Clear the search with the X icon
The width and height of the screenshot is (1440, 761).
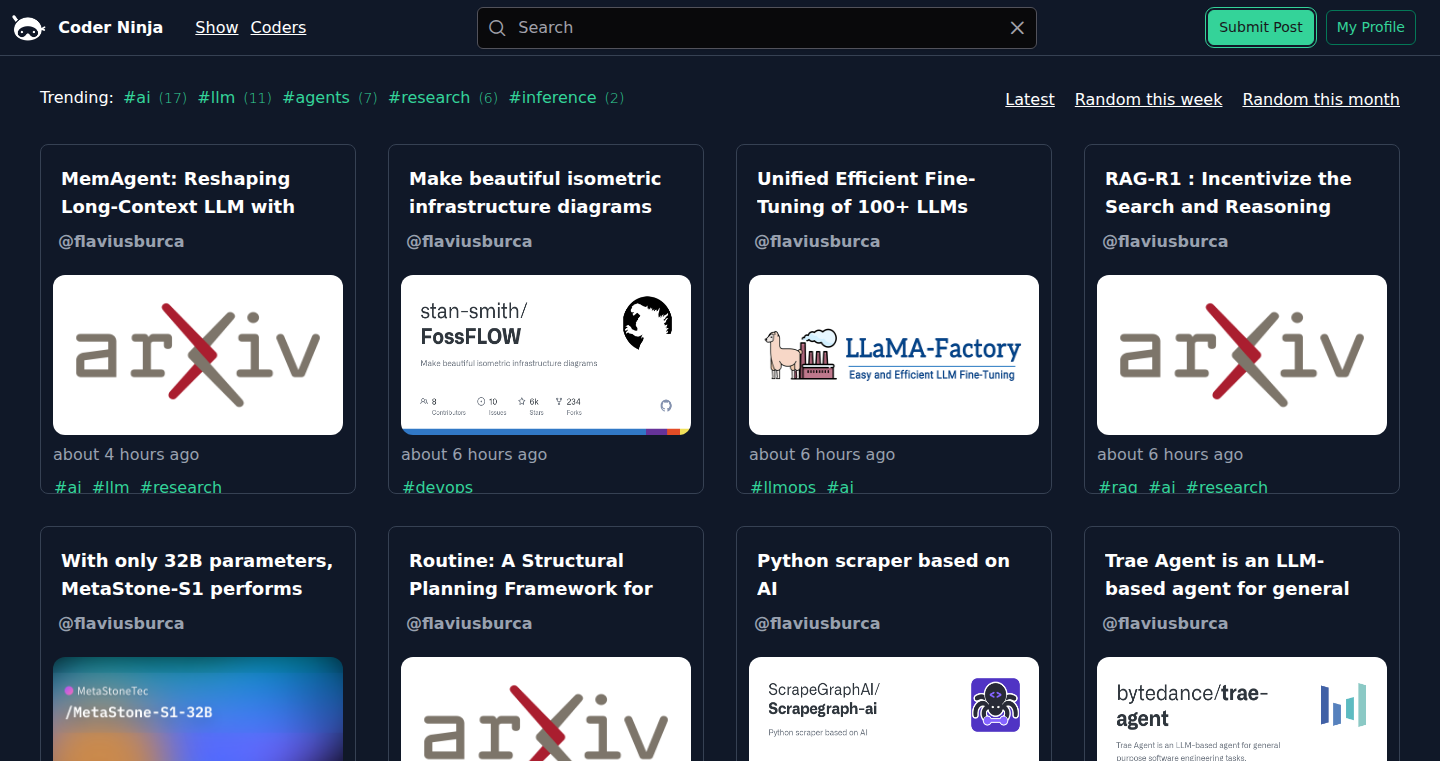1017,28
